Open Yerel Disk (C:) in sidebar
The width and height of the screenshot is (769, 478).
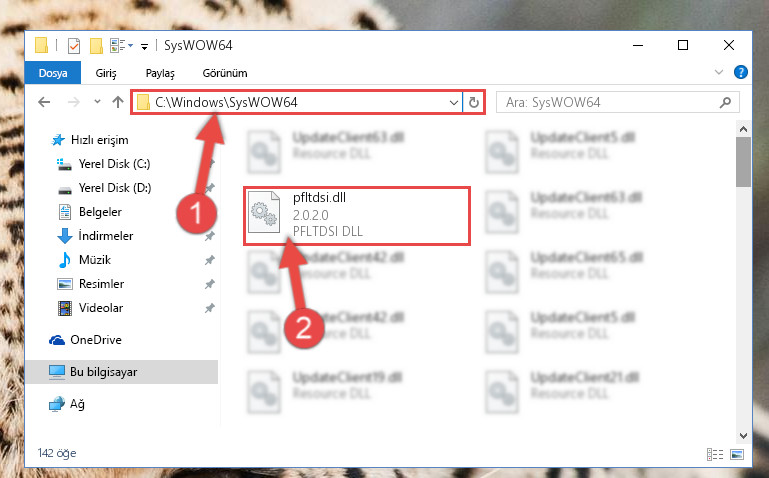tap(114, 164)
